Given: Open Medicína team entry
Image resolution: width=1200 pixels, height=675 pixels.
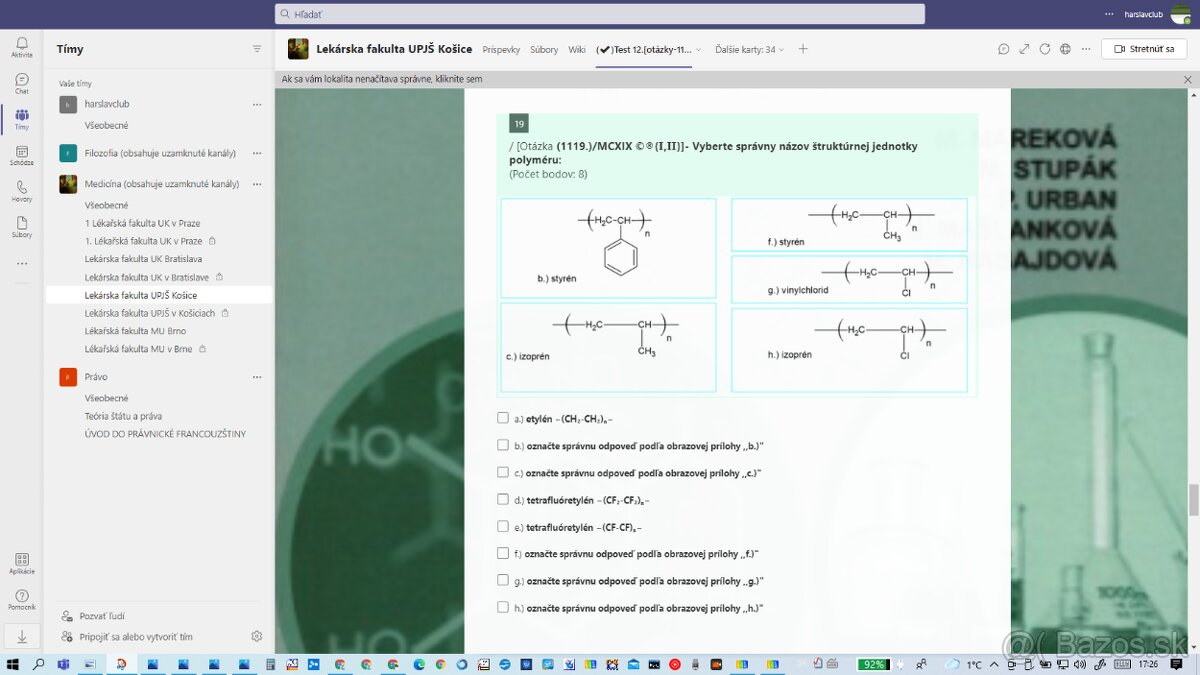Looking at the screenshot, I should click(162, 184).
